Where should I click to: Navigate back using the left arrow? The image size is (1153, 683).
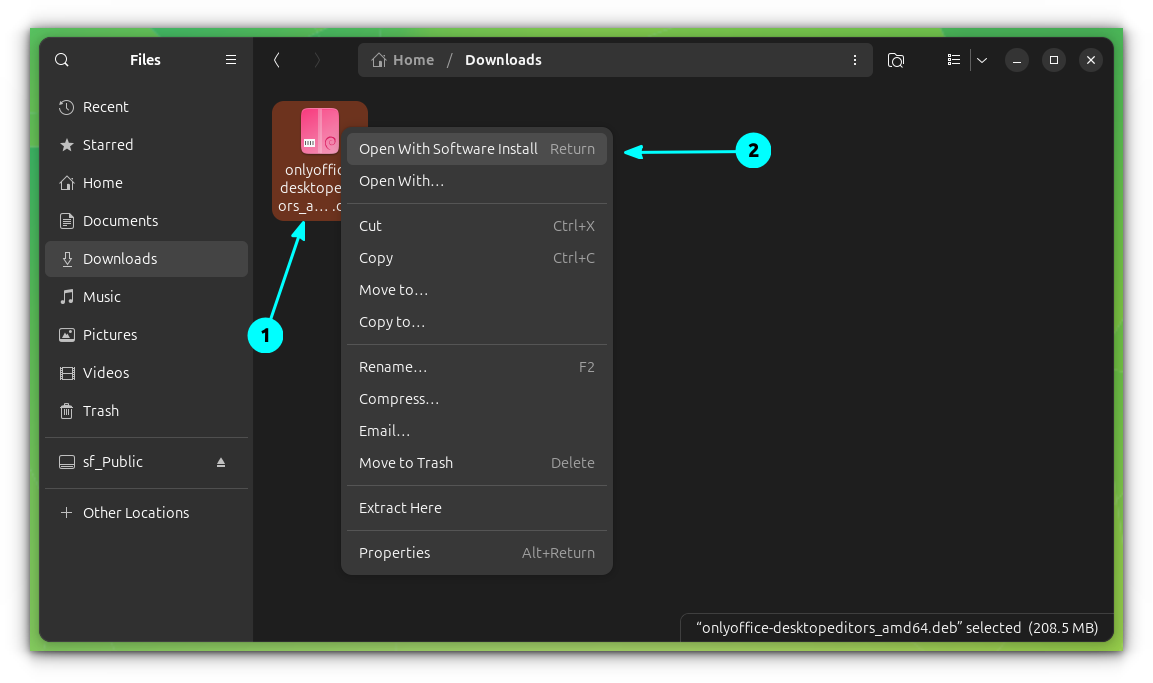click(x=277, y=60)
